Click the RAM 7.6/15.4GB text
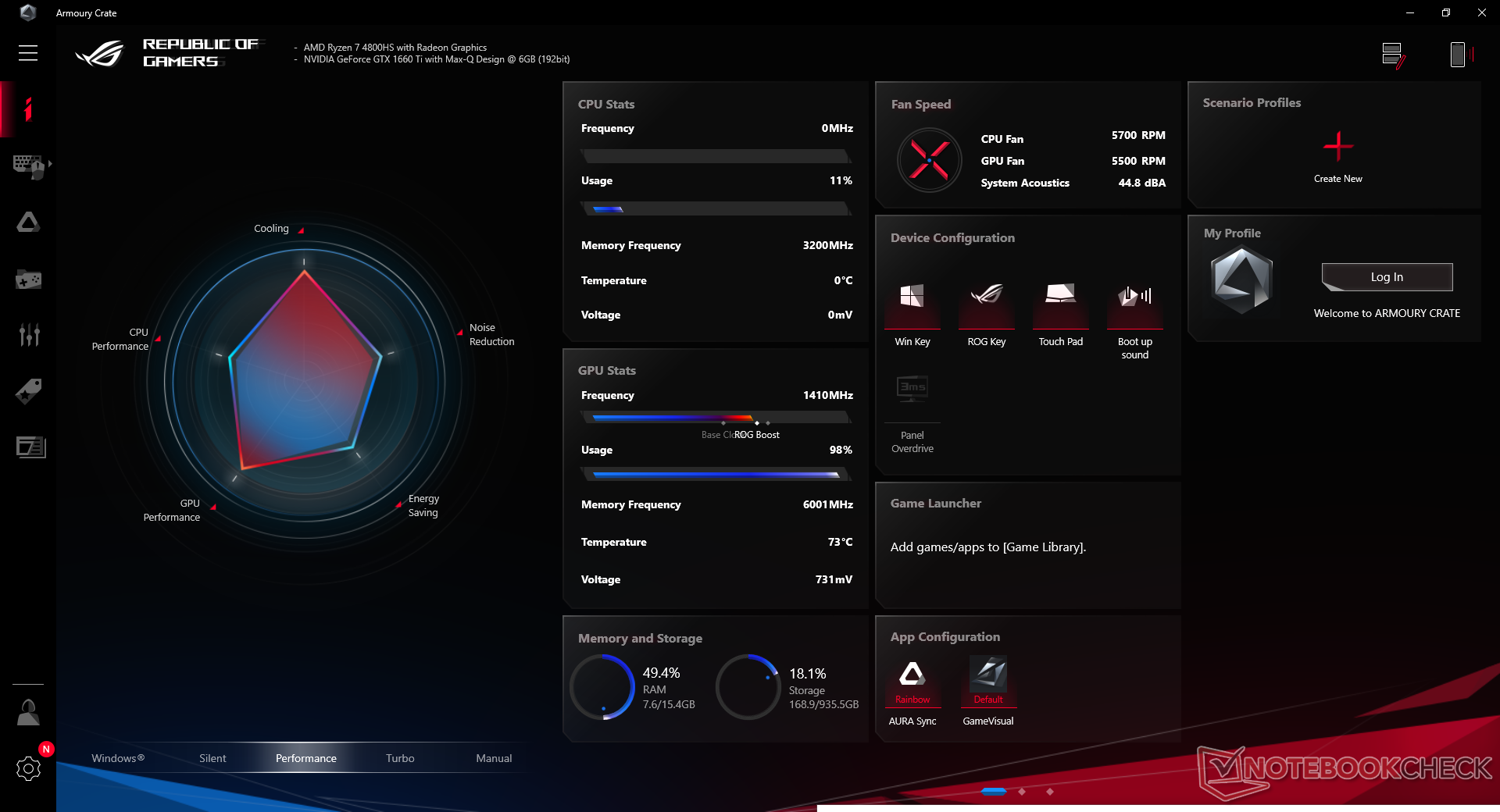The image size is (1500, 812). [669, 704]
